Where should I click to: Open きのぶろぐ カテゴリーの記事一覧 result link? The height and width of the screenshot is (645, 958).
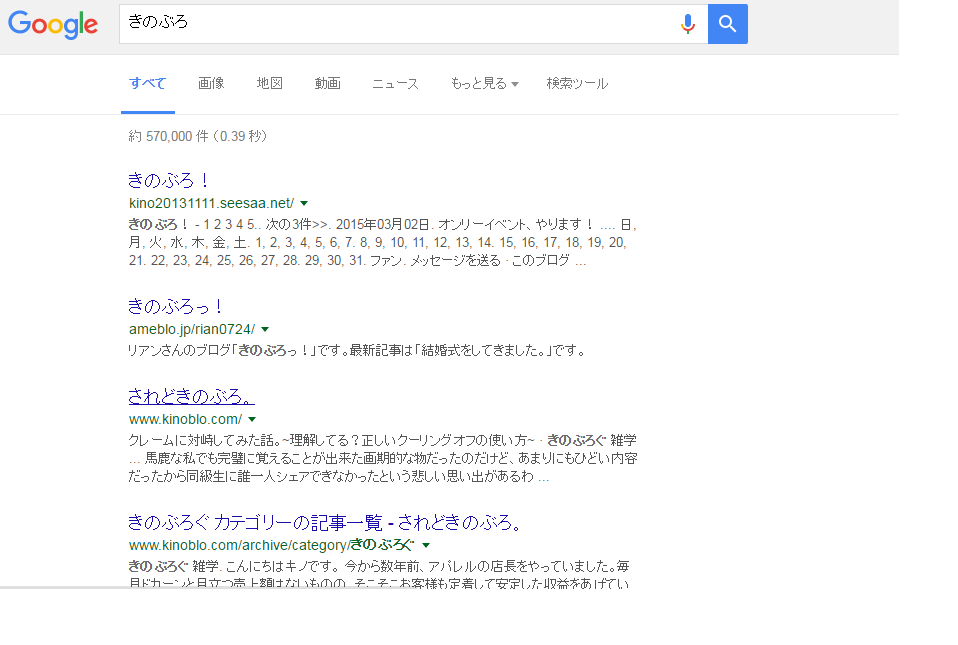pyautogui.click(x=326, y=522)
